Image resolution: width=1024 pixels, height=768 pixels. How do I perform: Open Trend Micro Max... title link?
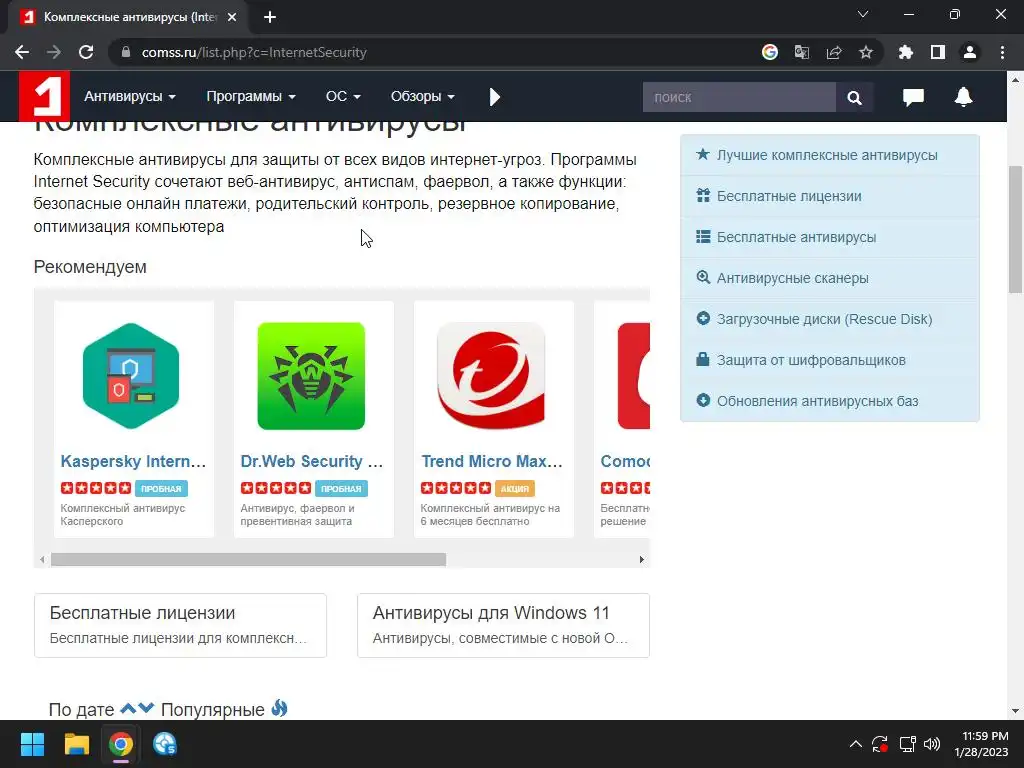(492, 461)
